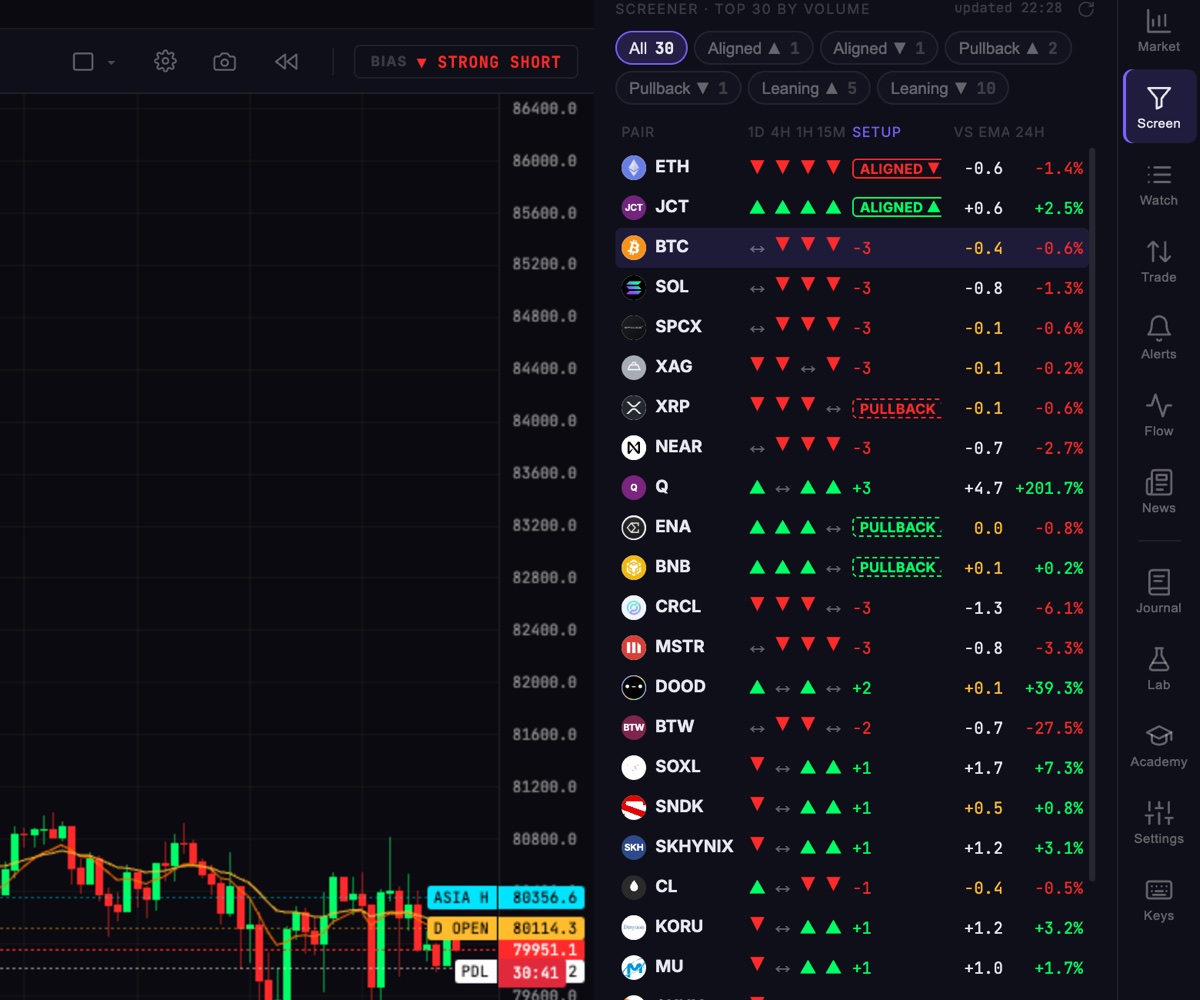The width and height of the screenshot is (1200, 1000).
Task: Filter by Leaning down setups
Action: (x=943, y=88)
